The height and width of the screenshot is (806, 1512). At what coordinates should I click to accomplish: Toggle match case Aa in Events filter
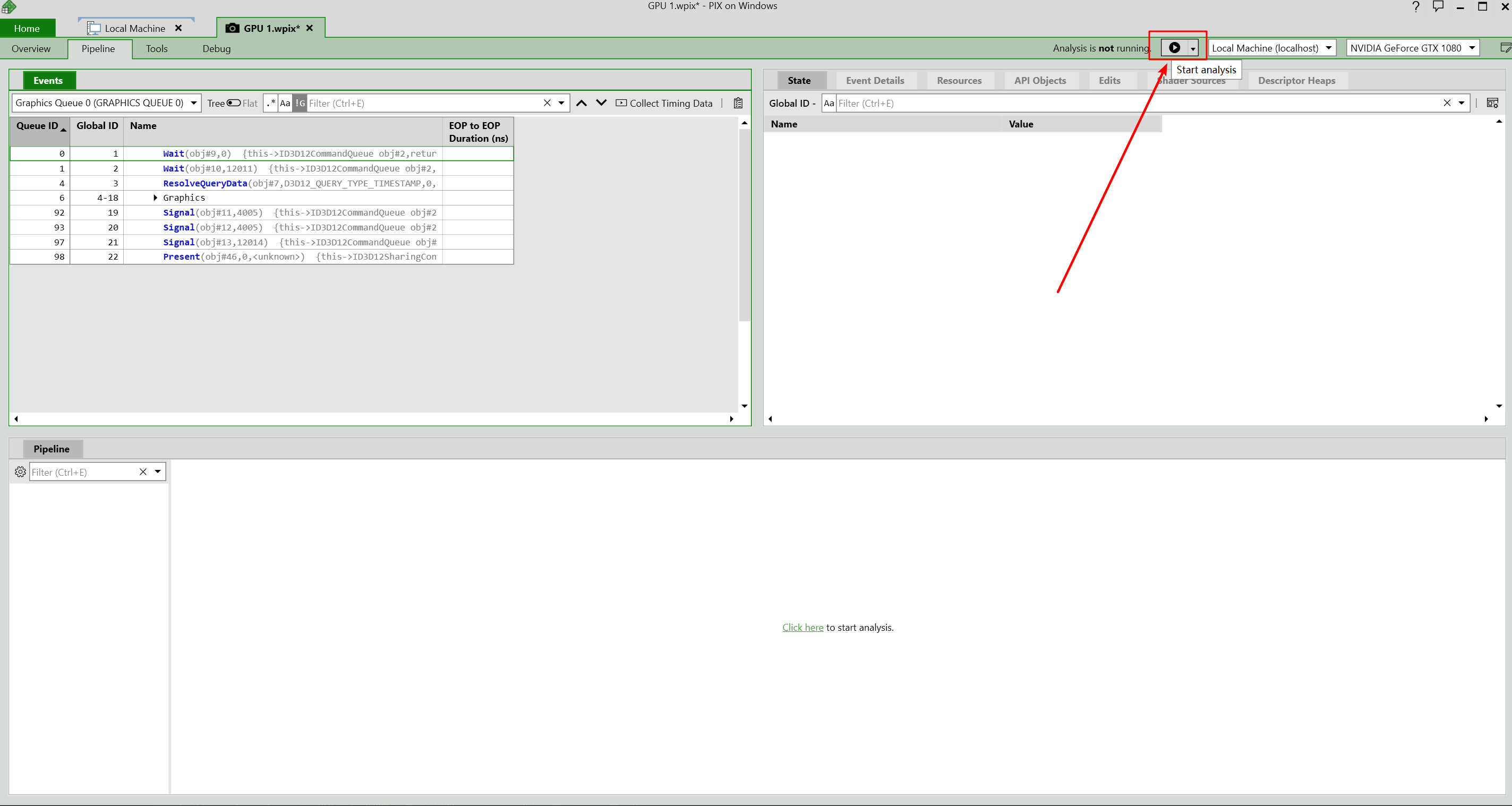click(285, 103)
